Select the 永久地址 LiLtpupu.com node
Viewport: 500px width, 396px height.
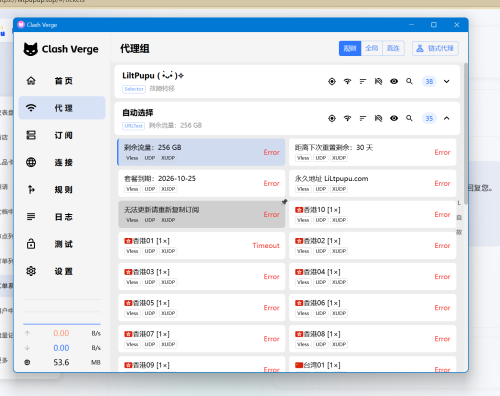click(x=372, y=183)
